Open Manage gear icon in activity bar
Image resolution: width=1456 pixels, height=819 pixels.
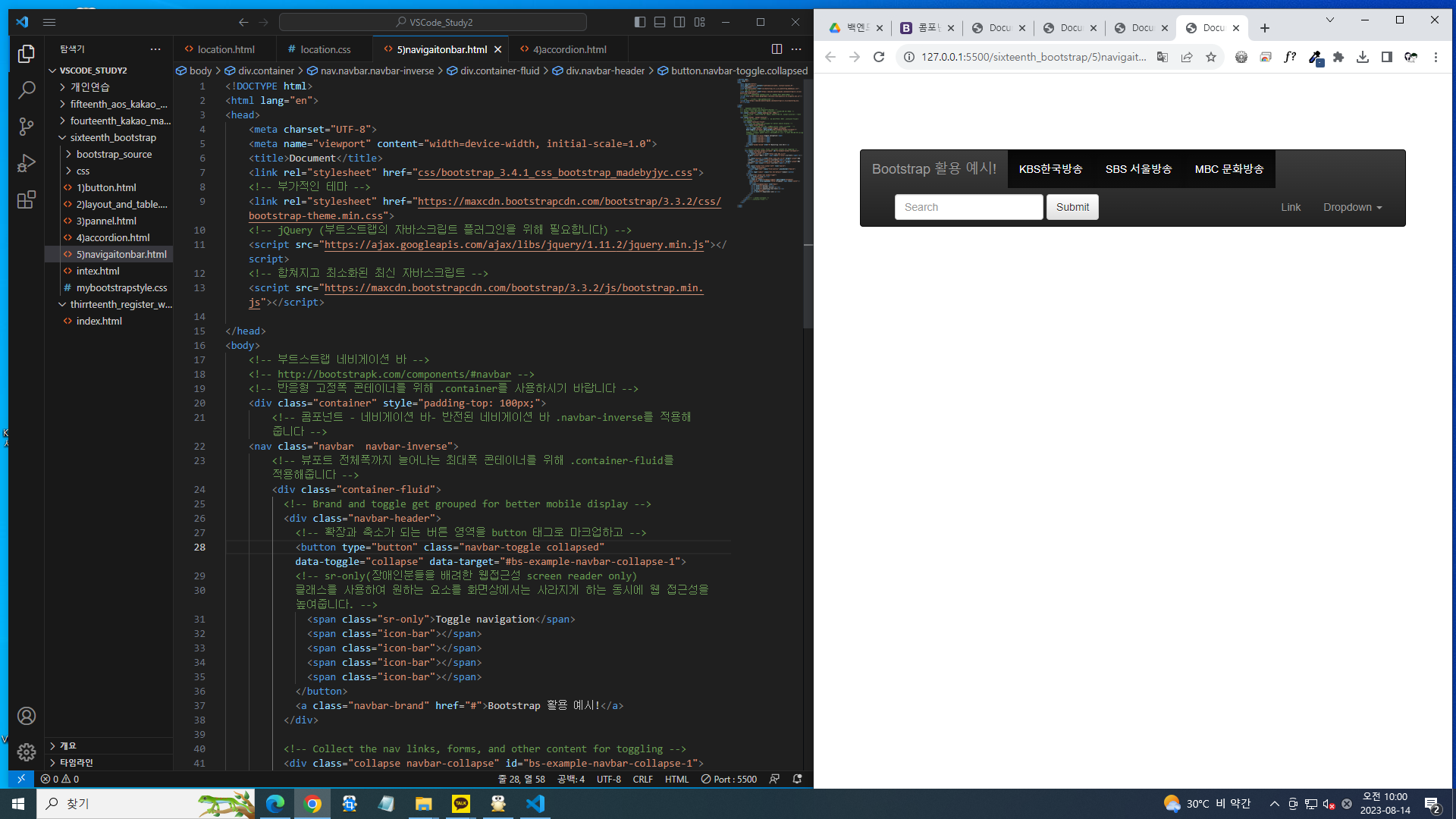click(x=27, y=752)
